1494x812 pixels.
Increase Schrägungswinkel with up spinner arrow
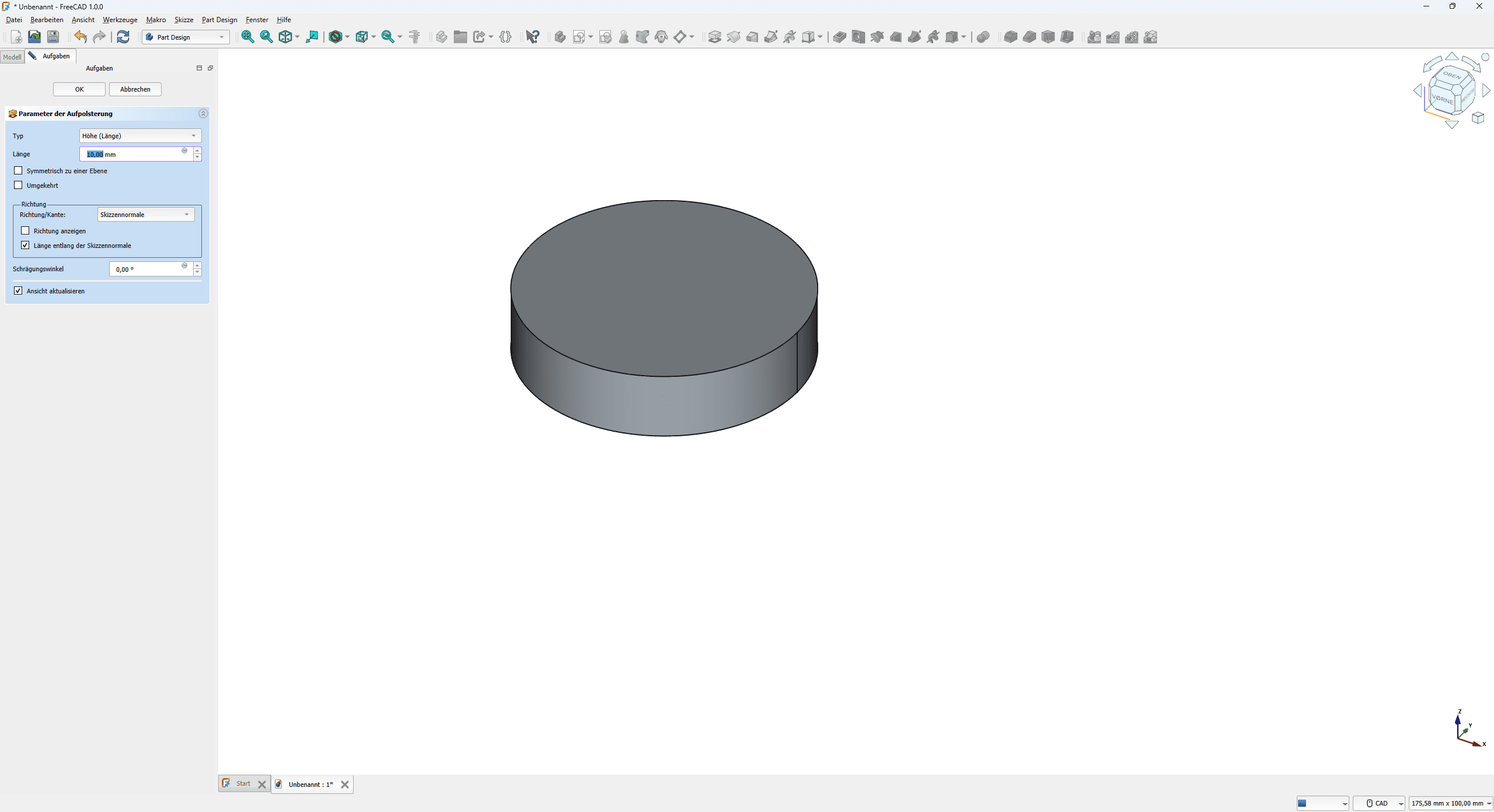(x=197, y=265)
